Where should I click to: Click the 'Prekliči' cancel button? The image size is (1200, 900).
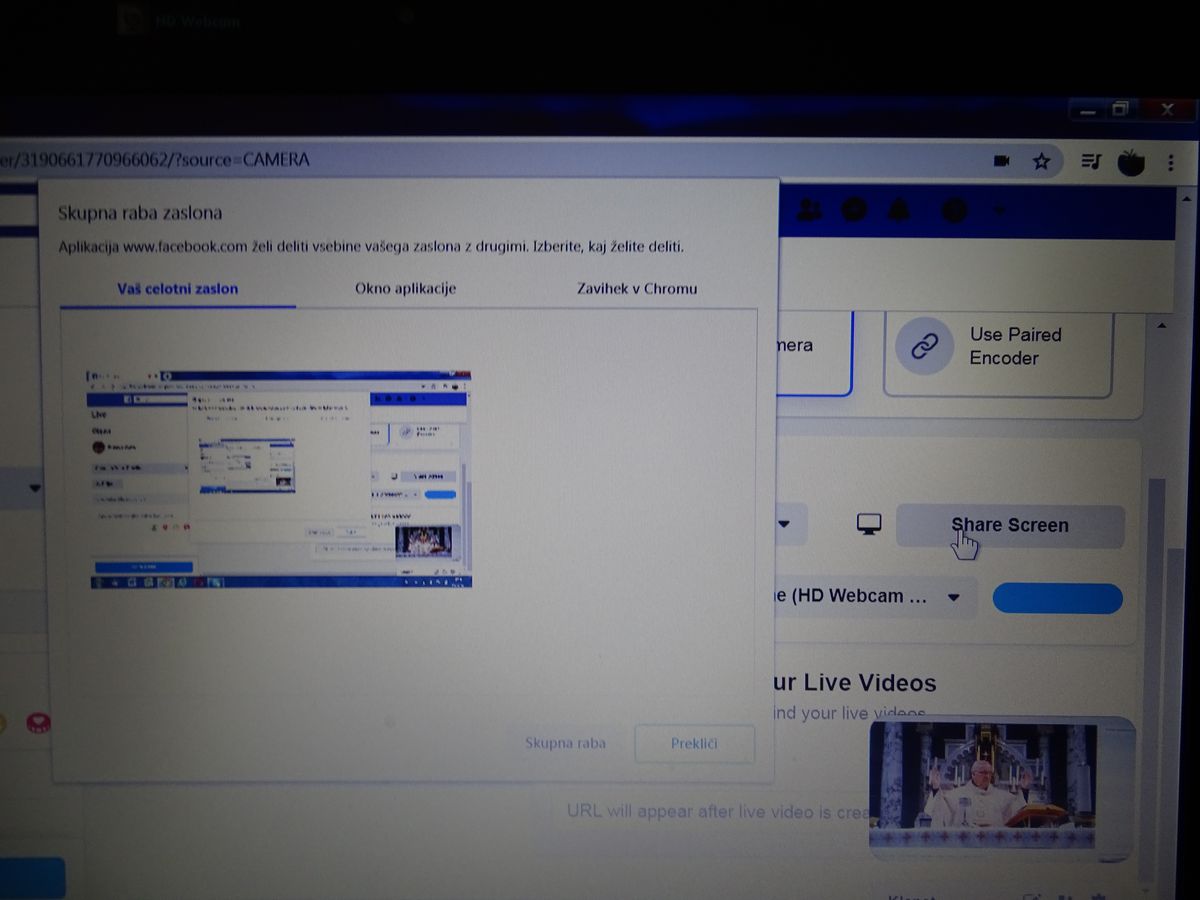pos(694,743)
